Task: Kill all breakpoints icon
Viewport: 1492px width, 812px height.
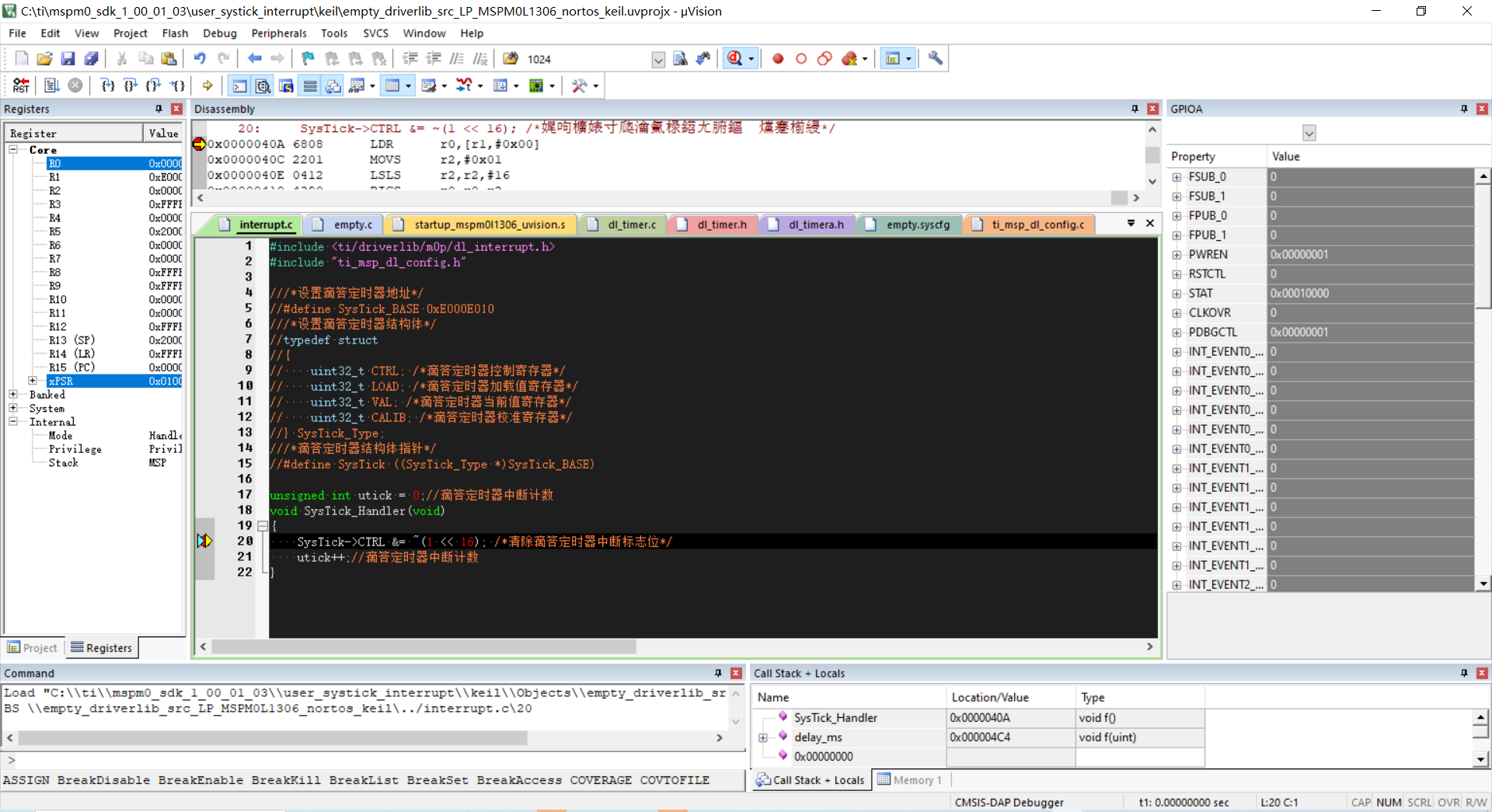Action: click(849, 58)
